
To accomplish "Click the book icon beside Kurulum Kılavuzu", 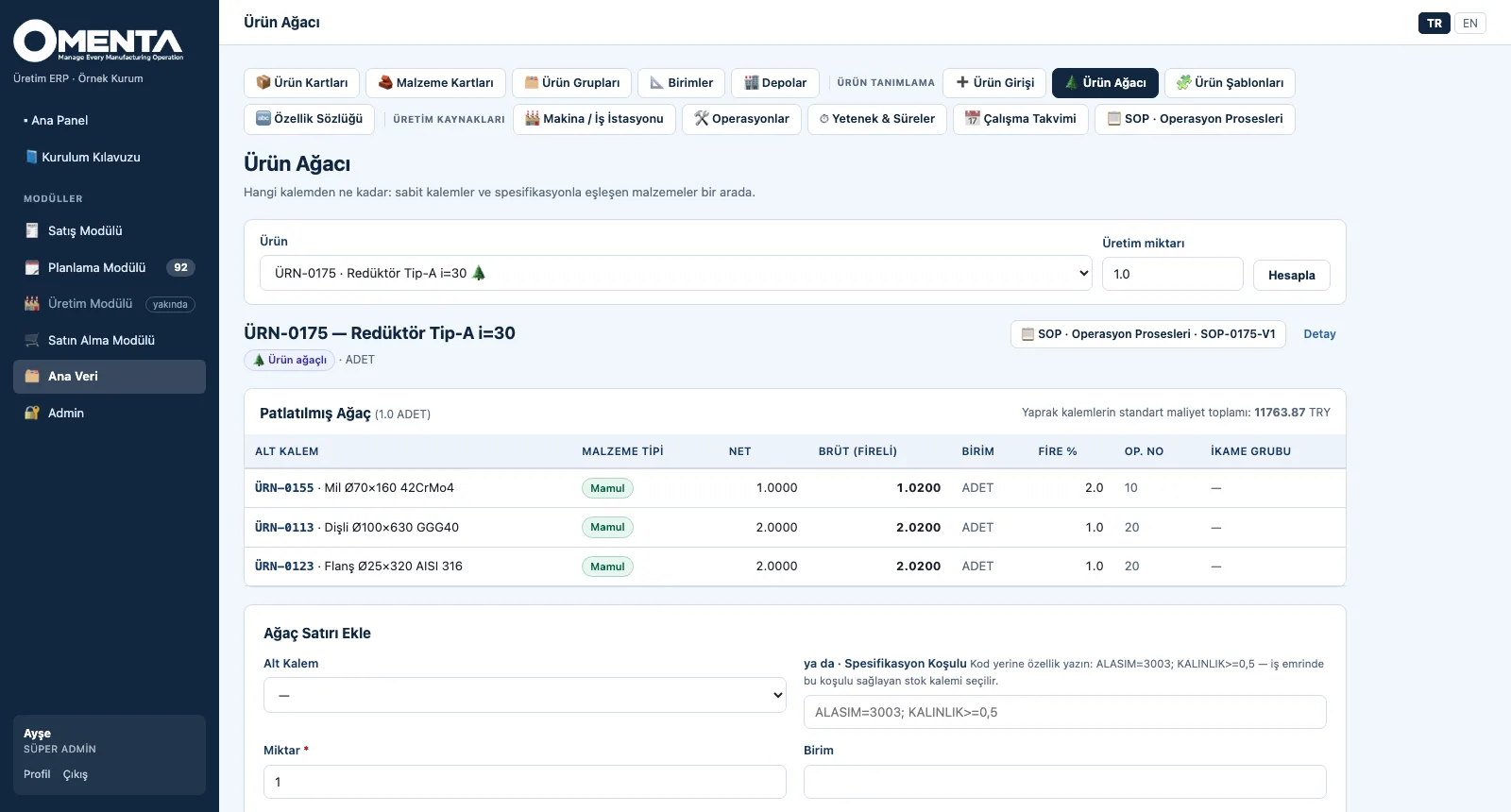I will (32, 157).
